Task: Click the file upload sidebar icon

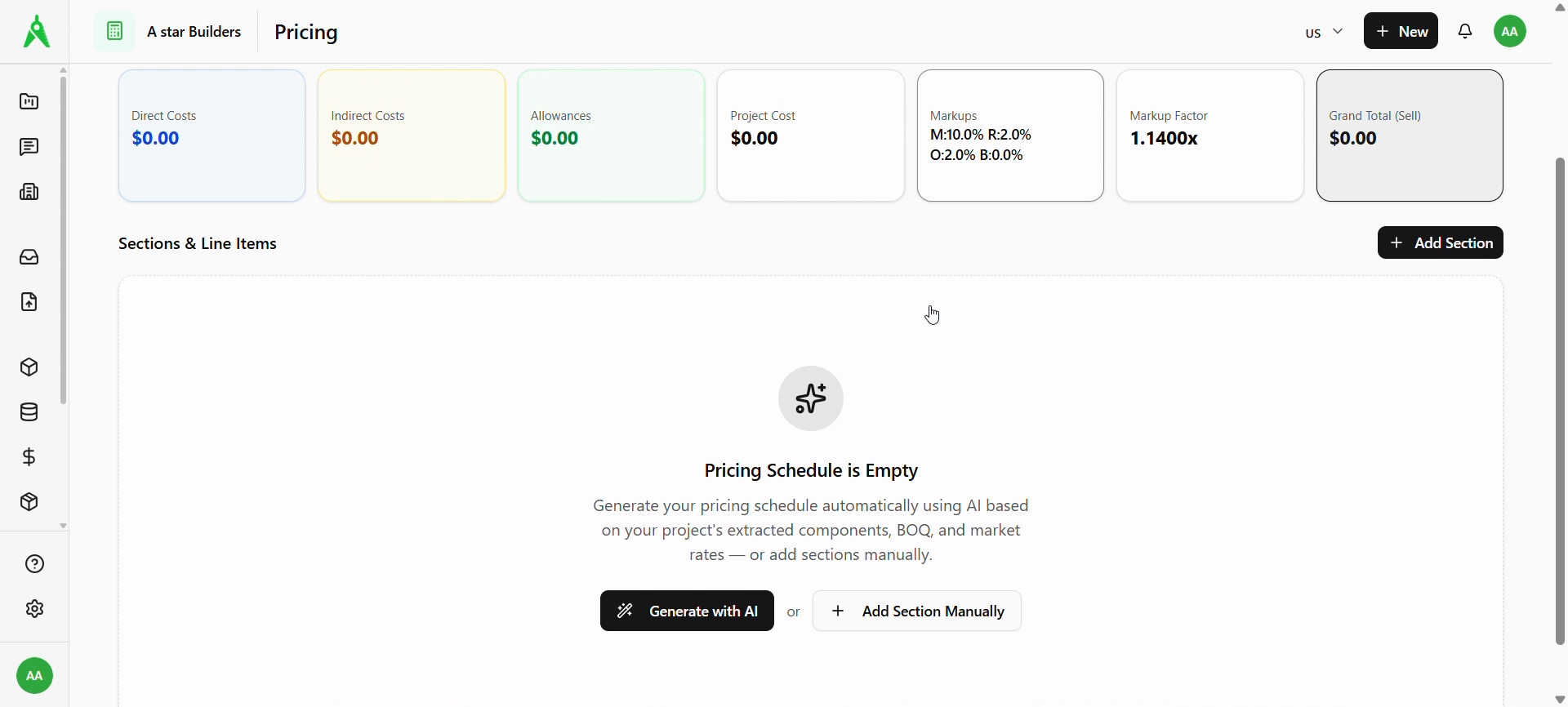Action: pos(29,303)
